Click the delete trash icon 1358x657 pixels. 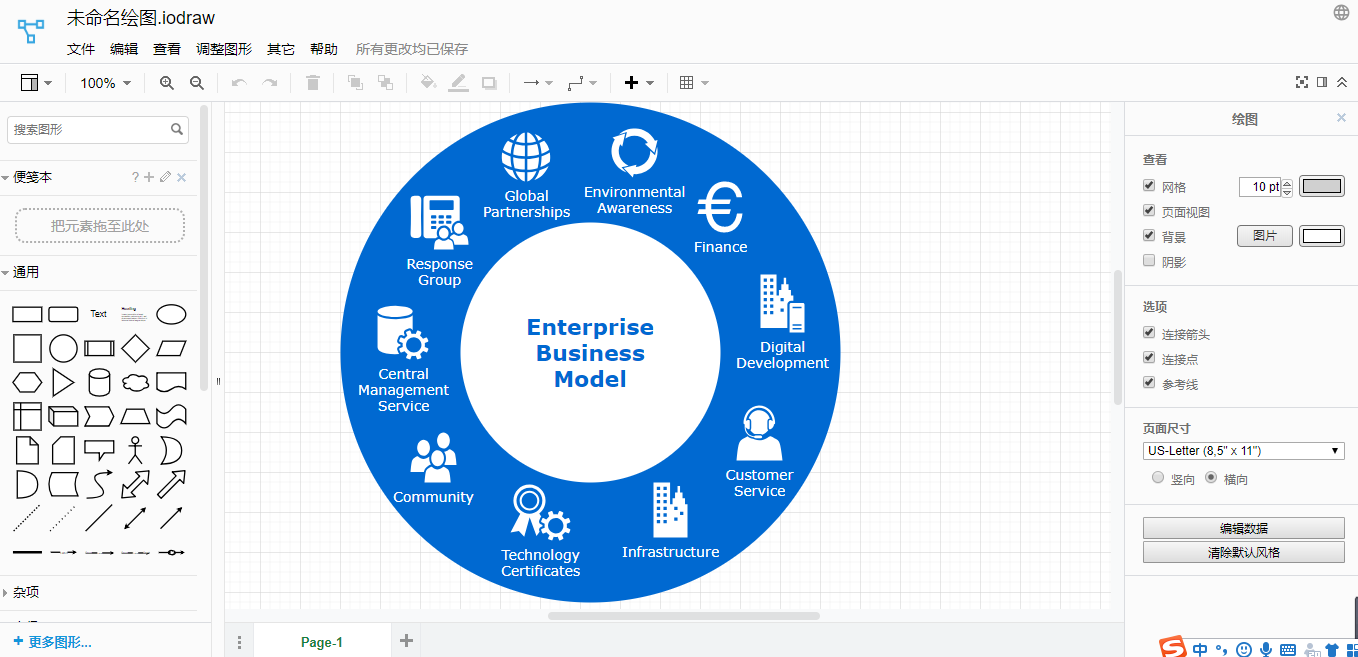tap(313, 83)
